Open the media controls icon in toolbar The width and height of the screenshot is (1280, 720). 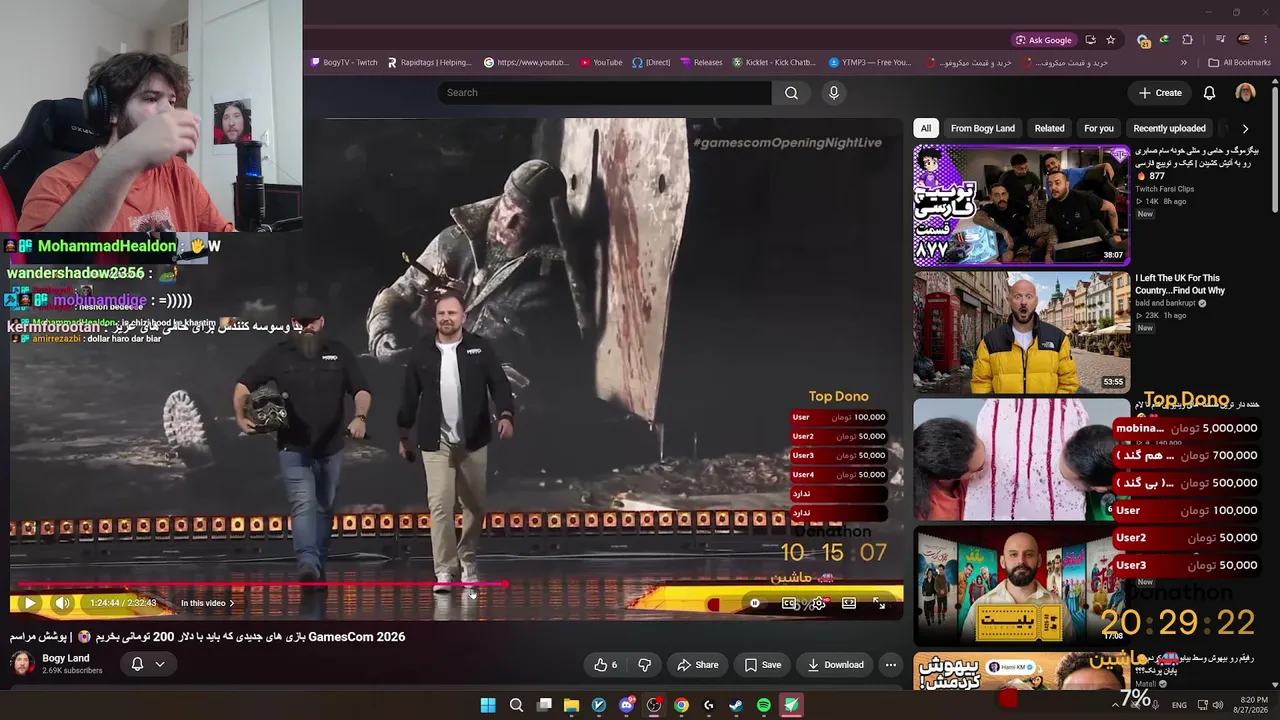(1220, 40)
